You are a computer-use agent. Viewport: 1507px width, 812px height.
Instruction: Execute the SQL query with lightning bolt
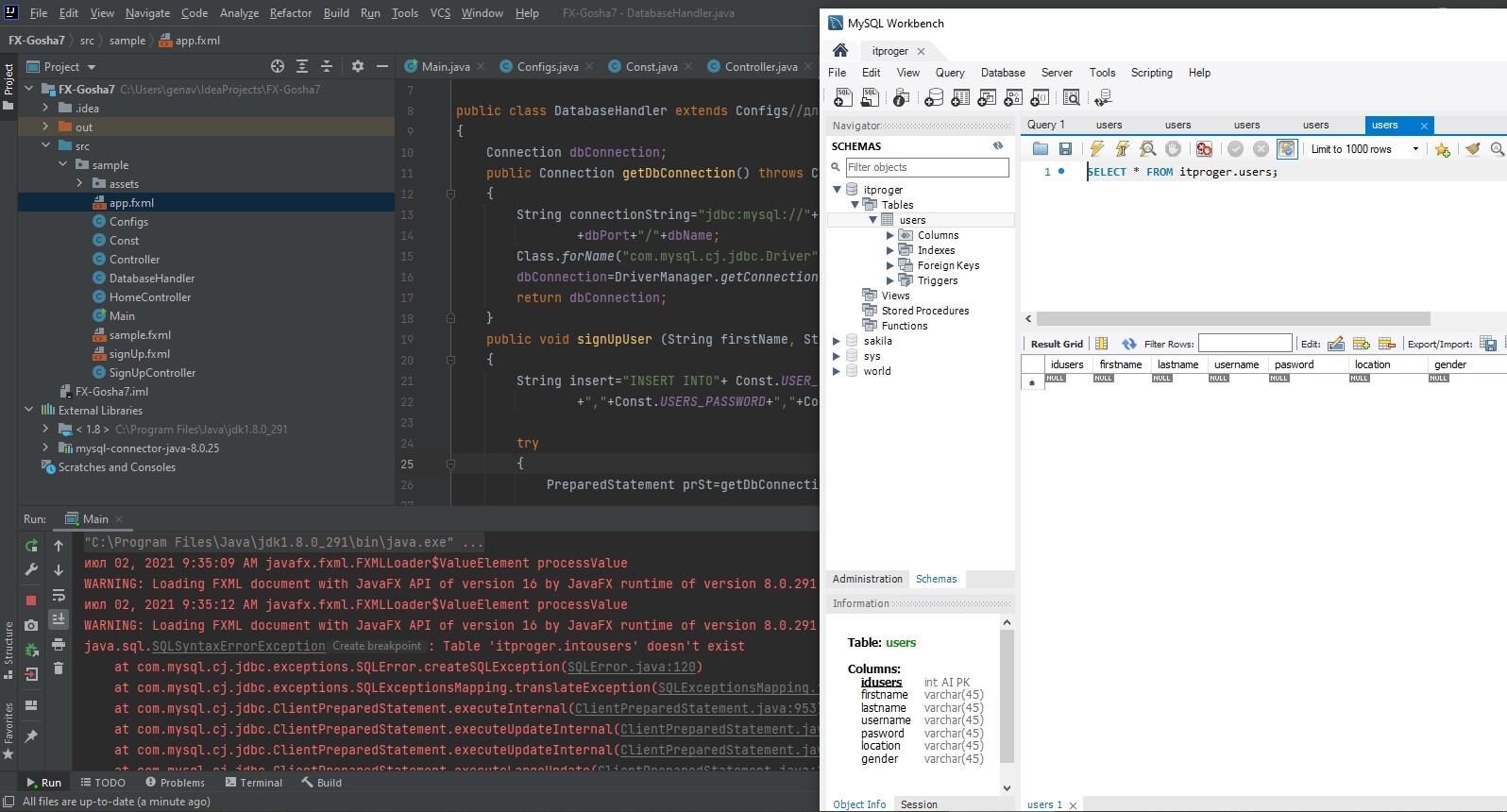pyautogui.click(x=1096, y=148)
